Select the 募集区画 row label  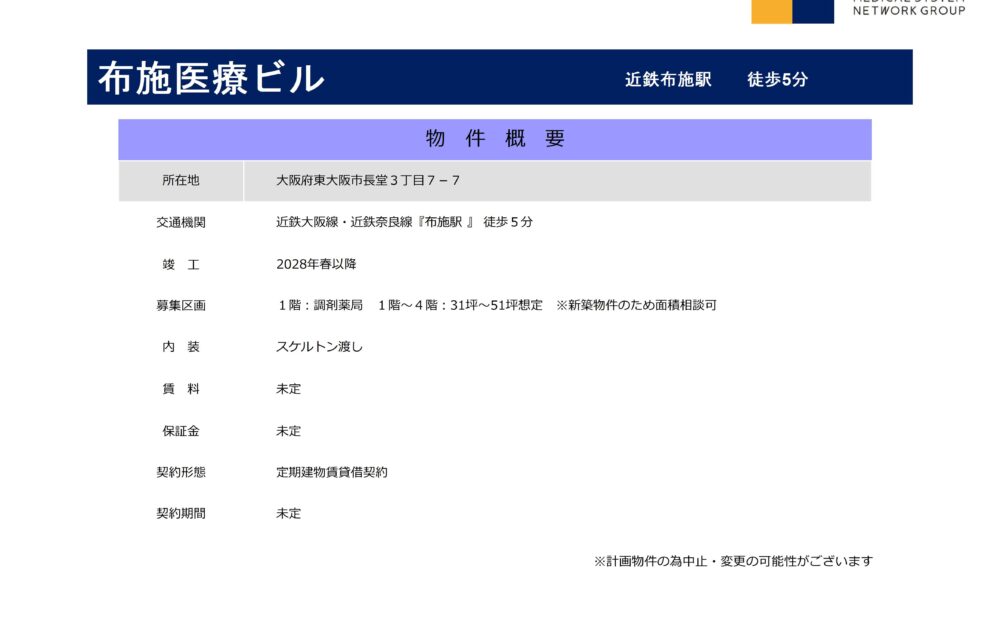(181, 305)
